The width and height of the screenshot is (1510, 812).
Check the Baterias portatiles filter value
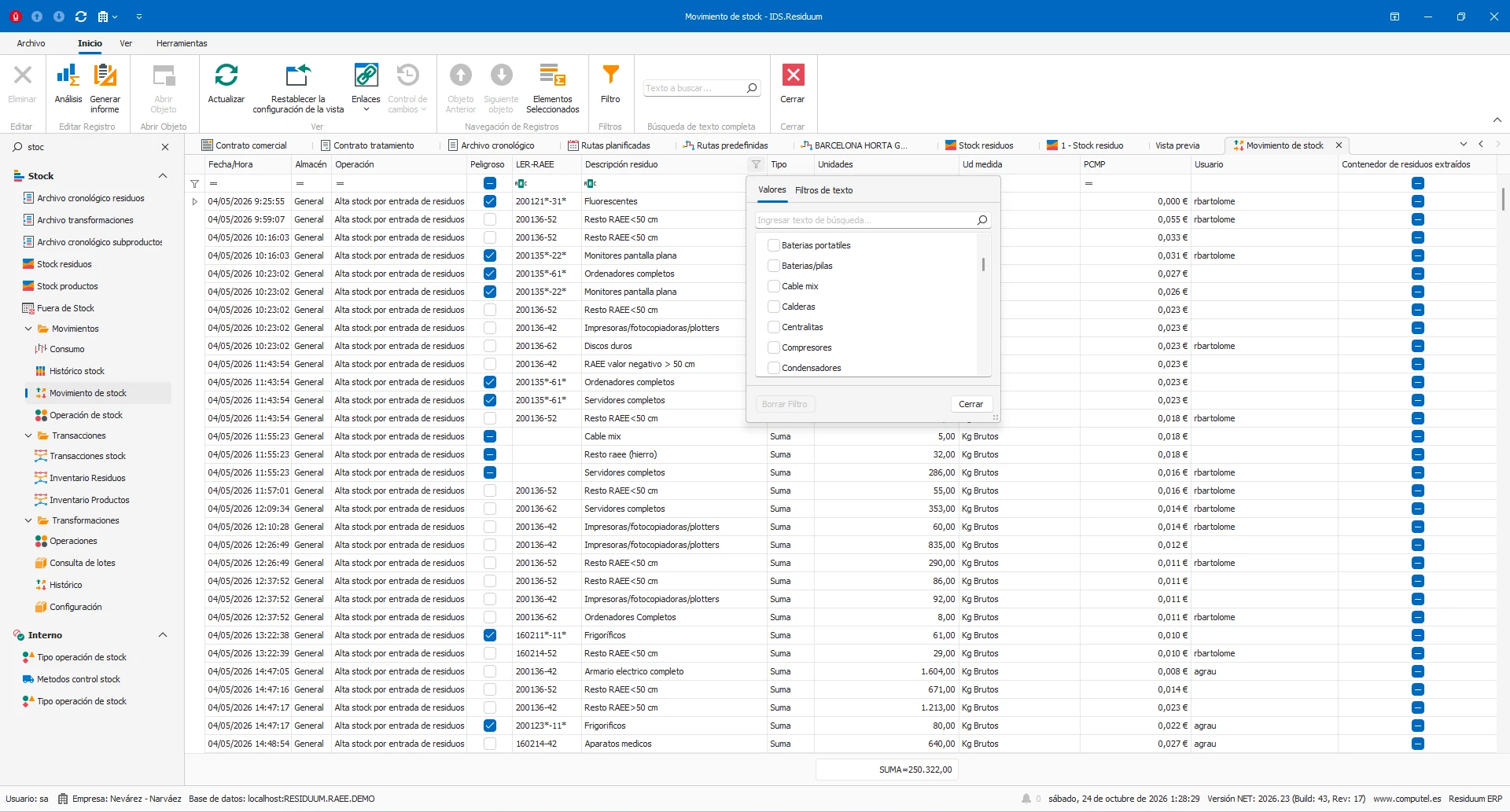[x=774, y=245]
